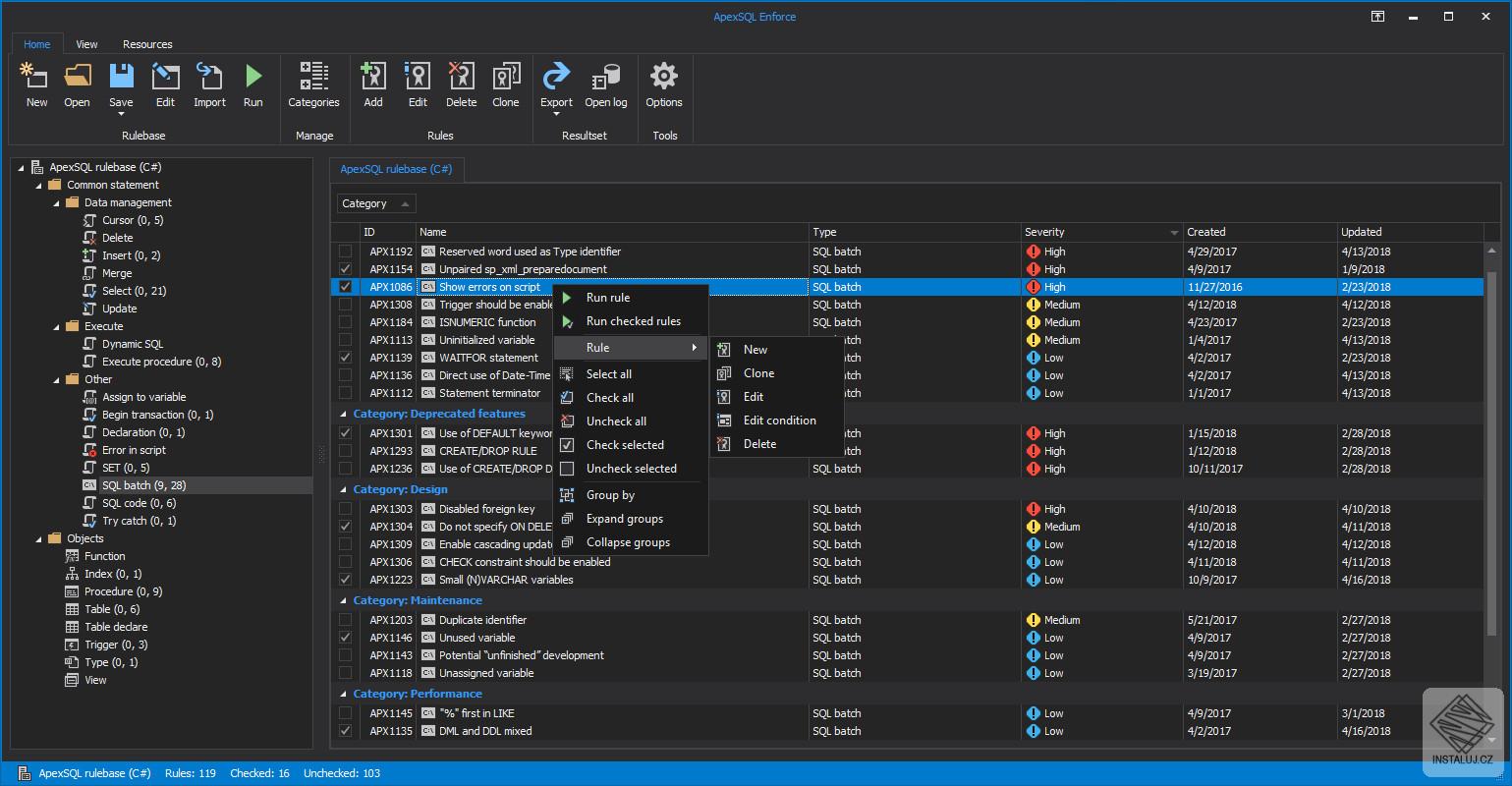The image size is (1512, 786).
Task: Run the rulebase with the green Run icon
Action: [x=253, y=84]
